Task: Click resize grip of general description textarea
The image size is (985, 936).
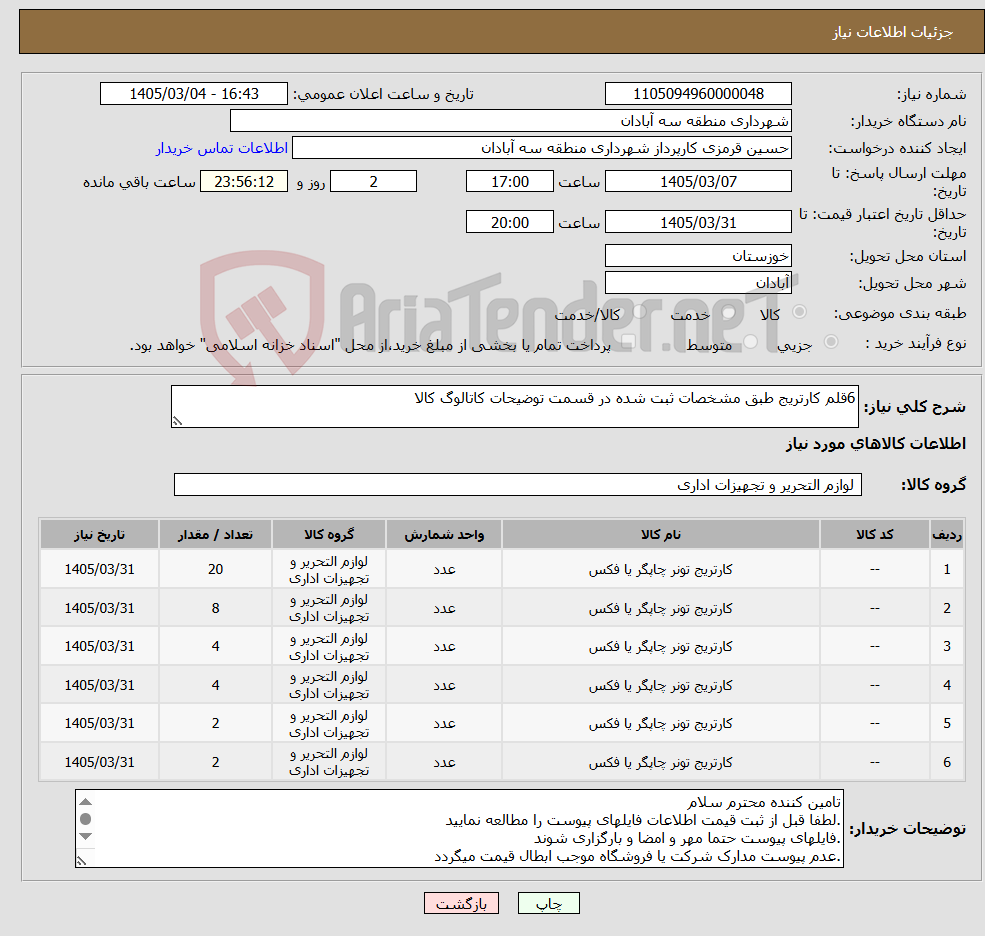Action: pyautogui.click(x=177, y=421)
